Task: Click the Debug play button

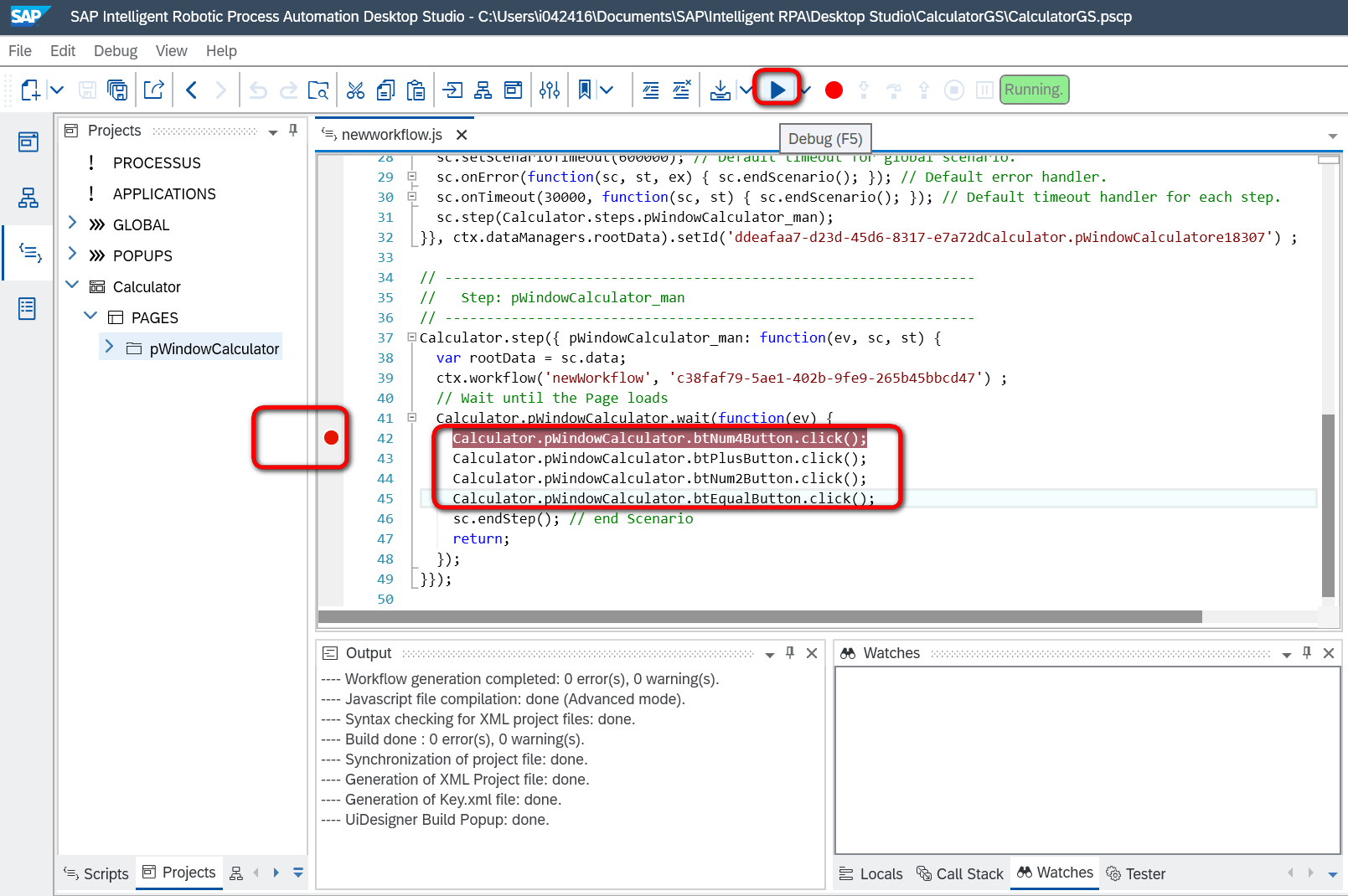Action: (x=777, y=89)
